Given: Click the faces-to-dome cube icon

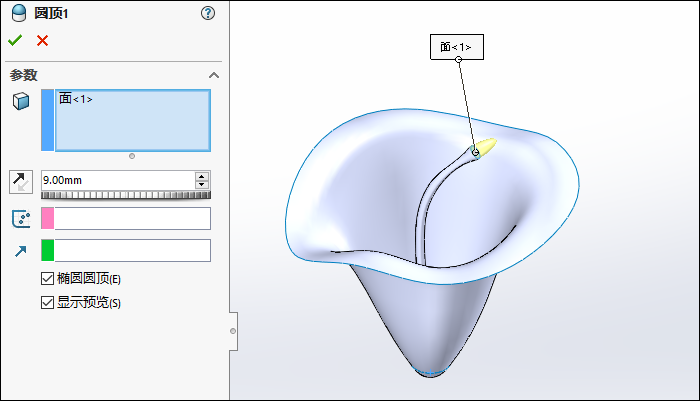Looking at the screenshot, I should (21, 101).
